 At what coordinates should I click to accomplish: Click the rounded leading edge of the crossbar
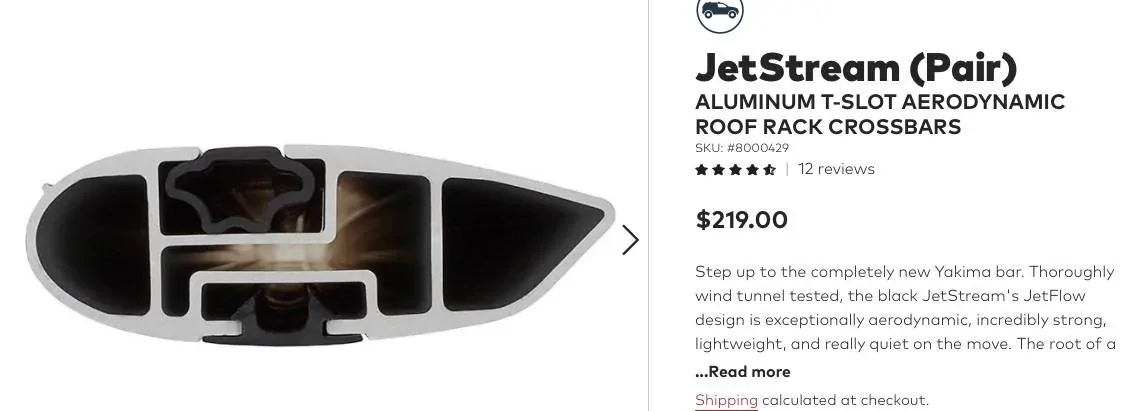80,244
